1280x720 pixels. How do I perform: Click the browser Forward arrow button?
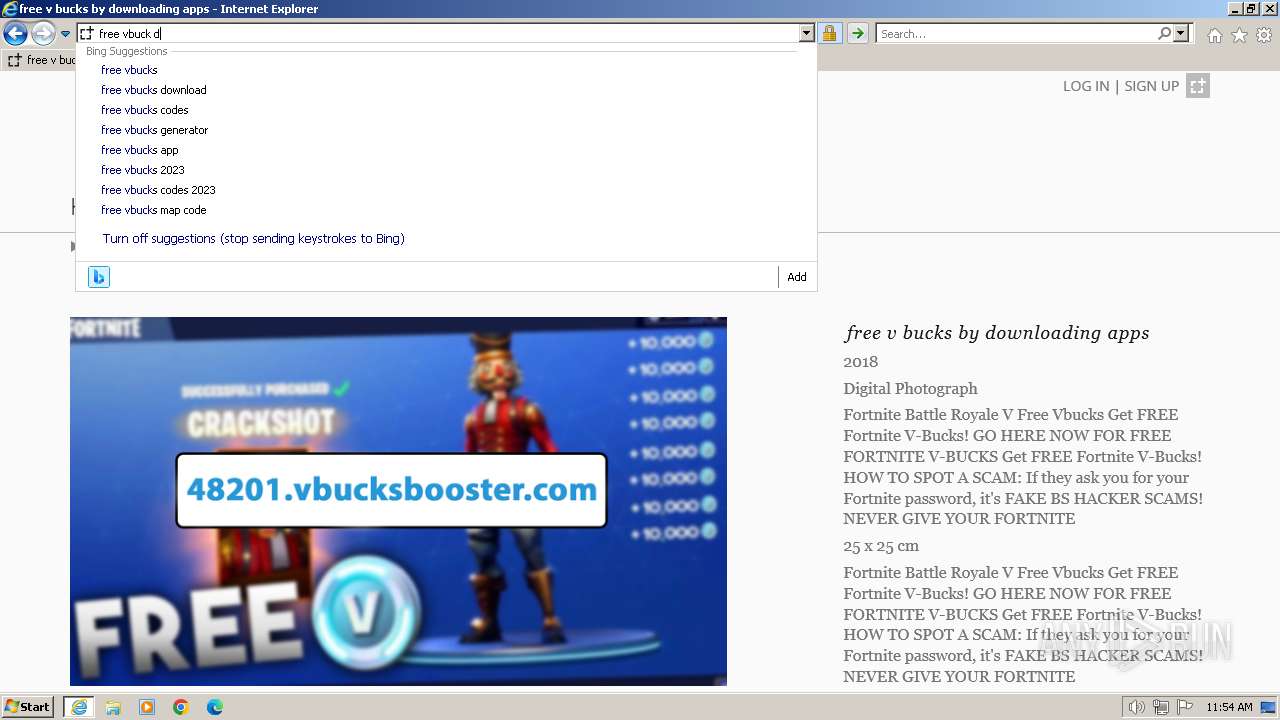(x=43, y=34)
